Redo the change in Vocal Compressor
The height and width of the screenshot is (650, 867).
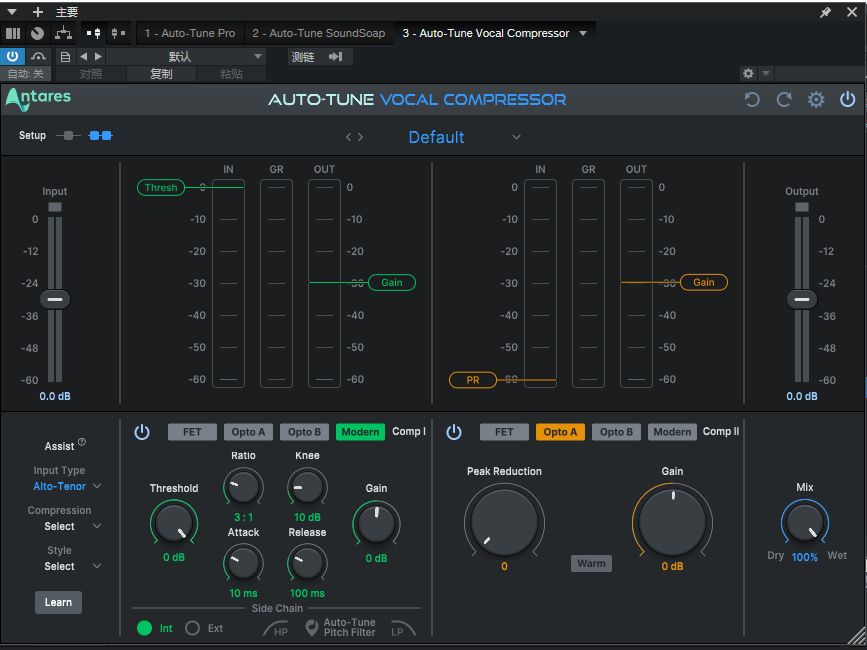pyautogui.click(x=784, y=99)
